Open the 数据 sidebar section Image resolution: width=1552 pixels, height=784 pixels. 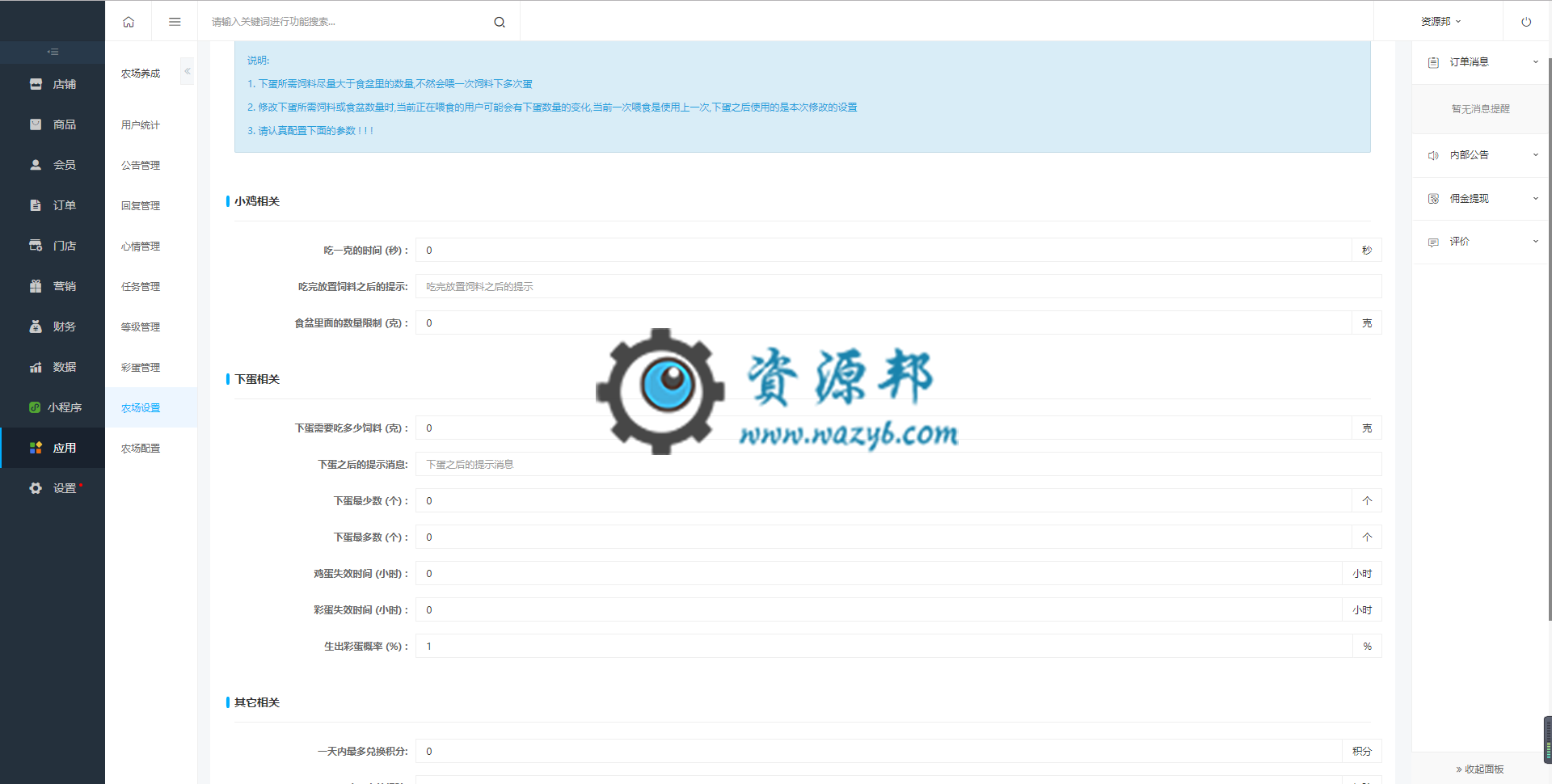(x=53, y=367)
